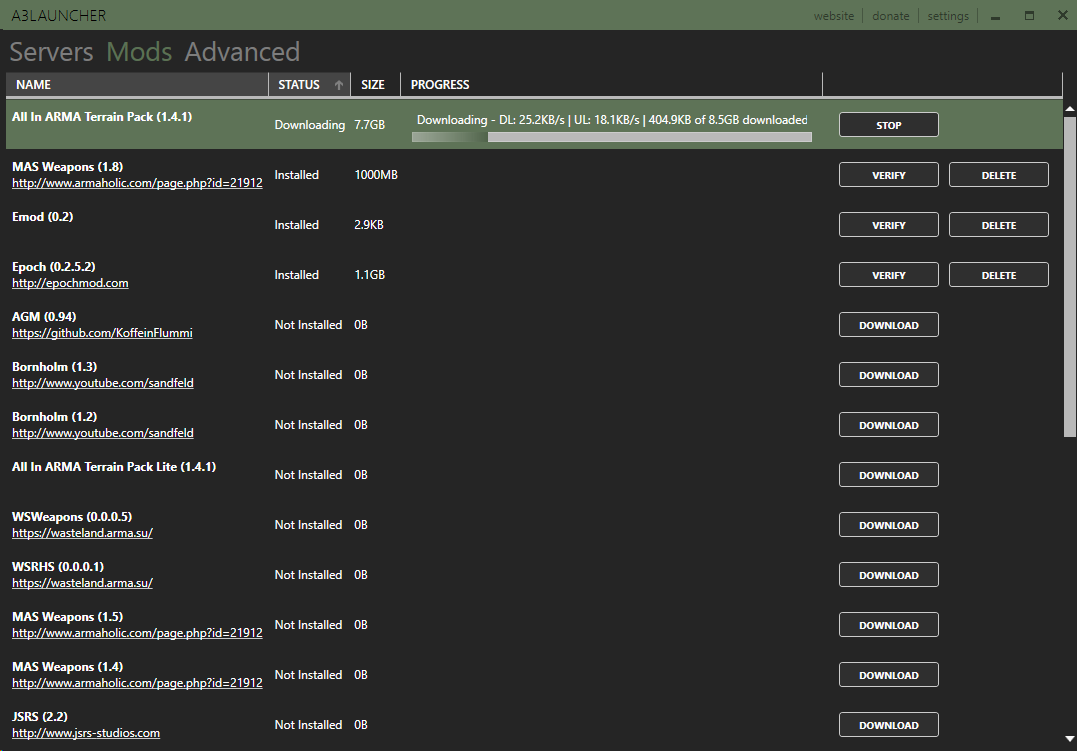Open wasteland.arma.su link under WSRHS
This screenshot has width=1077, height=751.
coord(82,583)
